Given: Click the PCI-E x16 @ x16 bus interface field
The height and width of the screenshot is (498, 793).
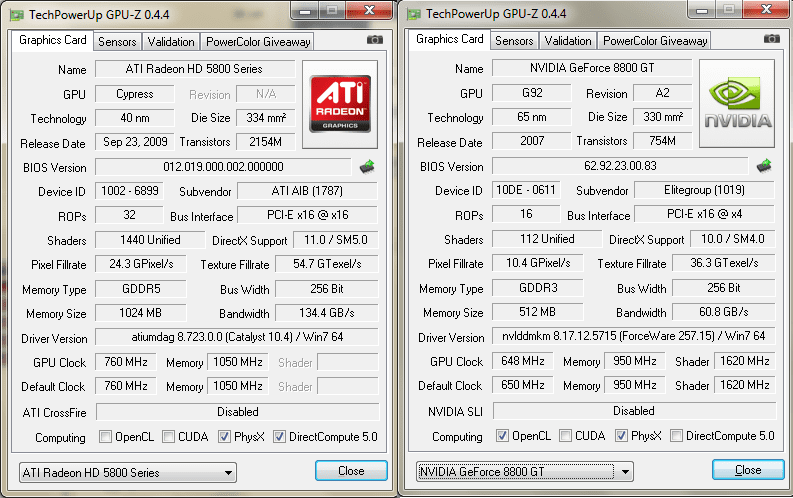Looking at the screenshot, I should point(307,215).
